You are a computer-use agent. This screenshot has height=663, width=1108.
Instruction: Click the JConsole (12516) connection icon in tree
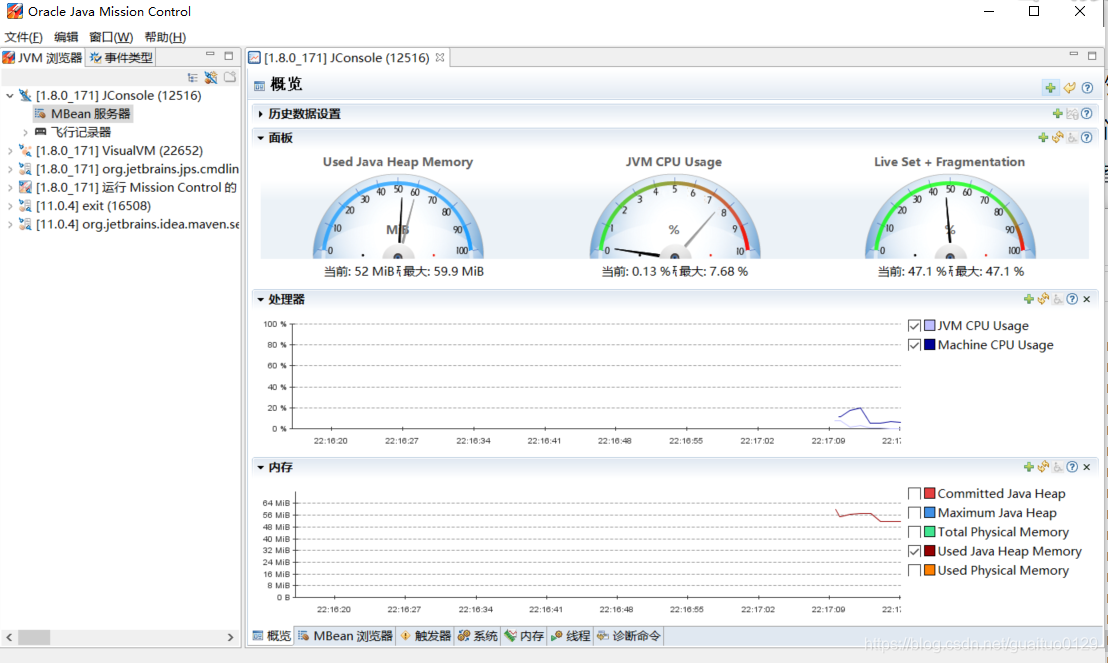click(25, 95)
